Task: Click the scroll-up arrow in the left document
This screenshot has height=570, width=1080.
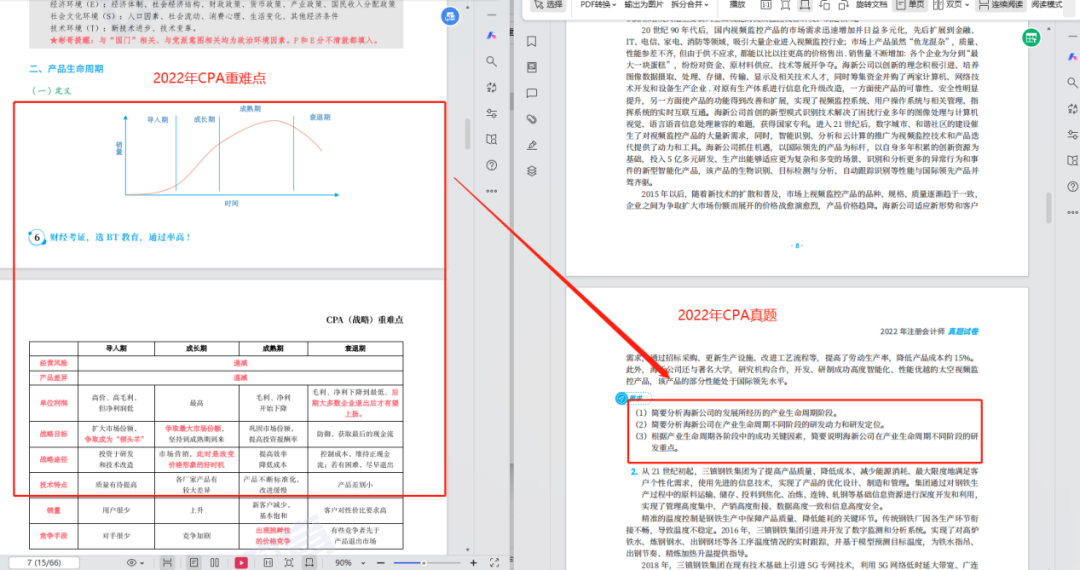Action: coord(468,7)
